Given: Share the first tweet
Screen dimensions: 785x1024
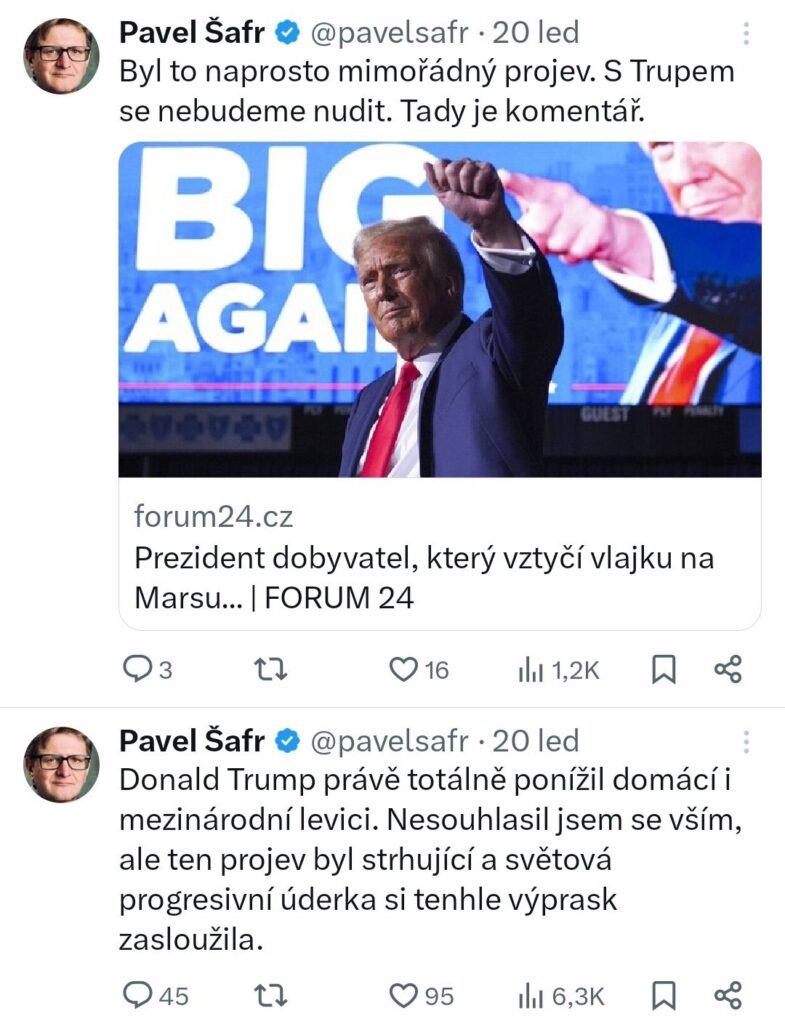Looking at the screenshot, I should pos(728,670).
